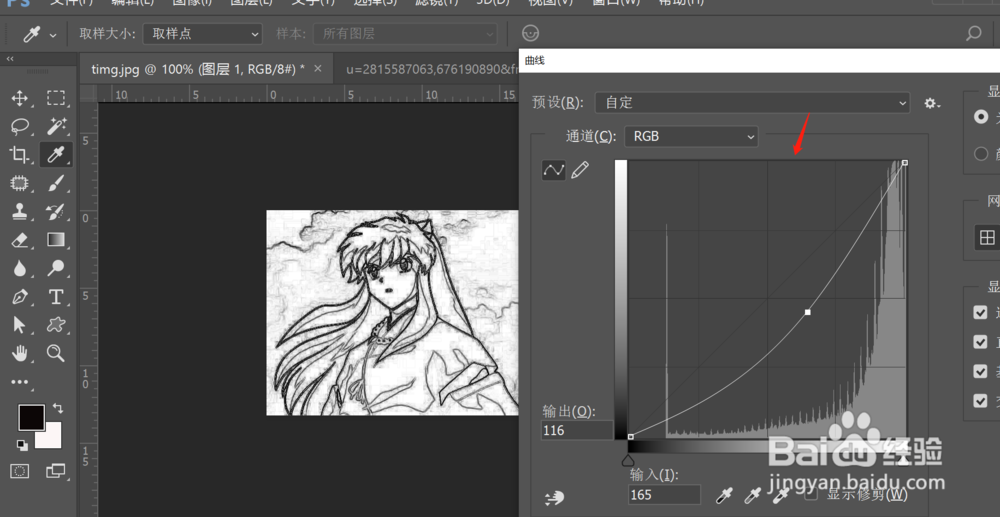The height and width of the screenshot is (517, 1000).
Task: Click the smiley sampling ring icon
Action: click(530, 33)
